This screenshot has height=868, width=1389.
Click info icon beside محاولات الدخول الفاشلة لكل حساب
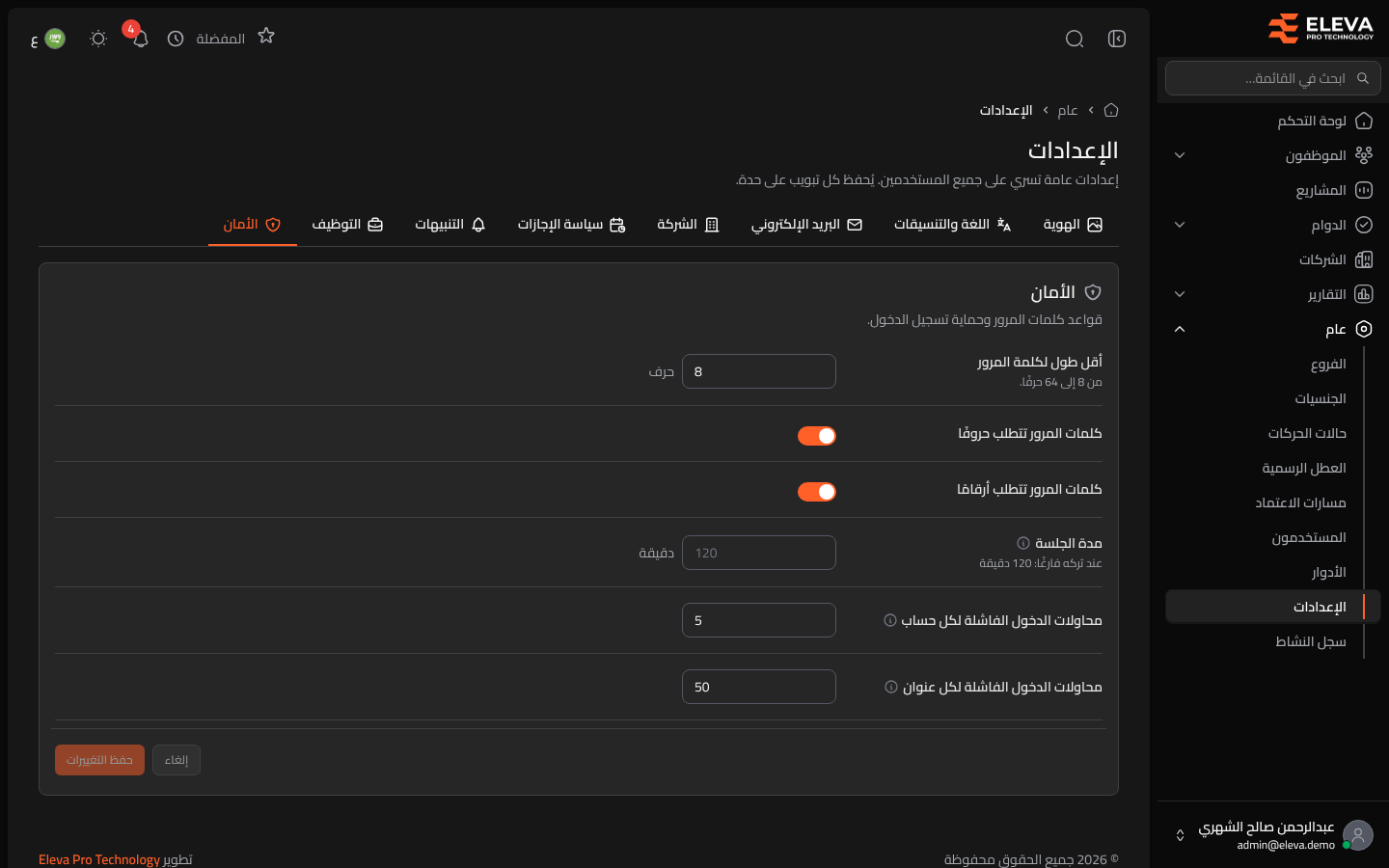[x=890, y=620]
